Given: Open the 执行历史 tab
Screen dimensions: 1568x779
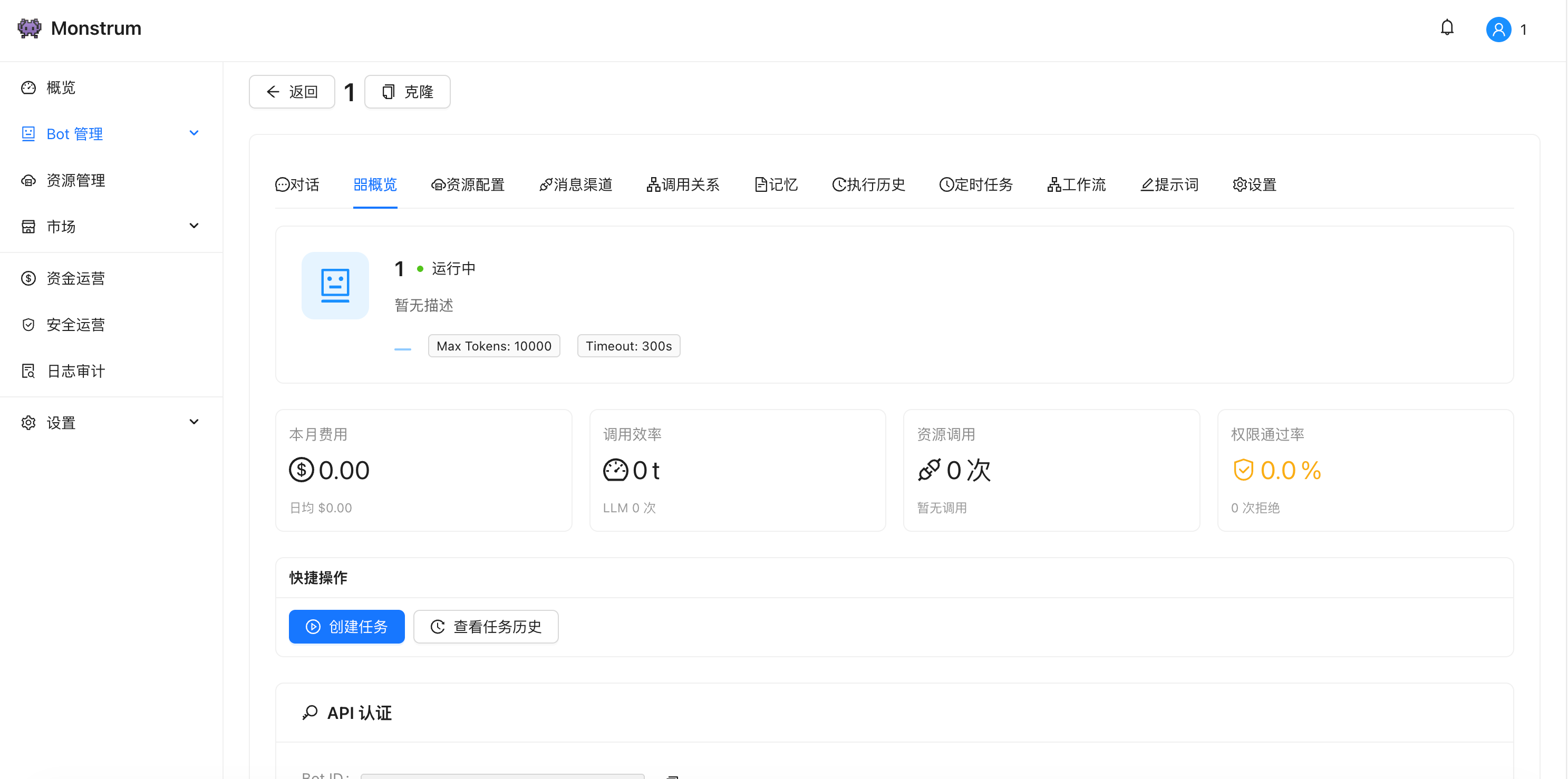Looking at the screenshot, I should point(868,184).
